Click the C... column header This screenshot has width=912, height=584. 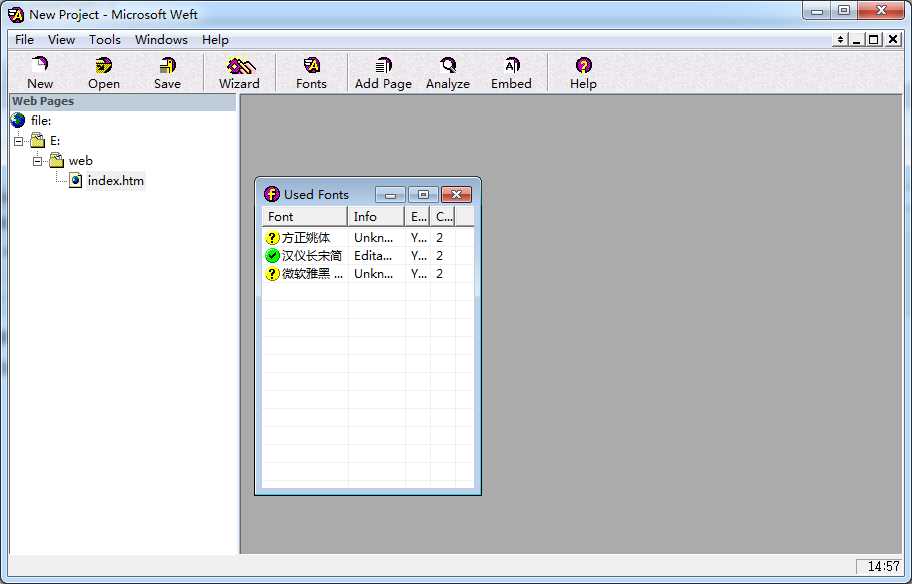[x=443, y=216]
